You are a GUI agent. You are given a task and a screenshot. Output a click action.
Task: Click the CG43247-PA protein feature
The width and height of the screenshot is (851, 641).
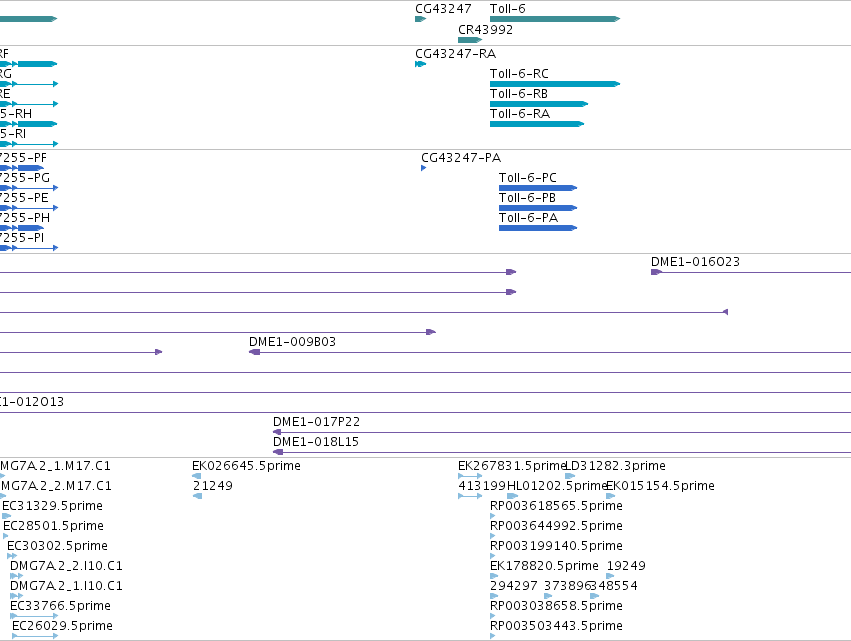tap(424, 168)
